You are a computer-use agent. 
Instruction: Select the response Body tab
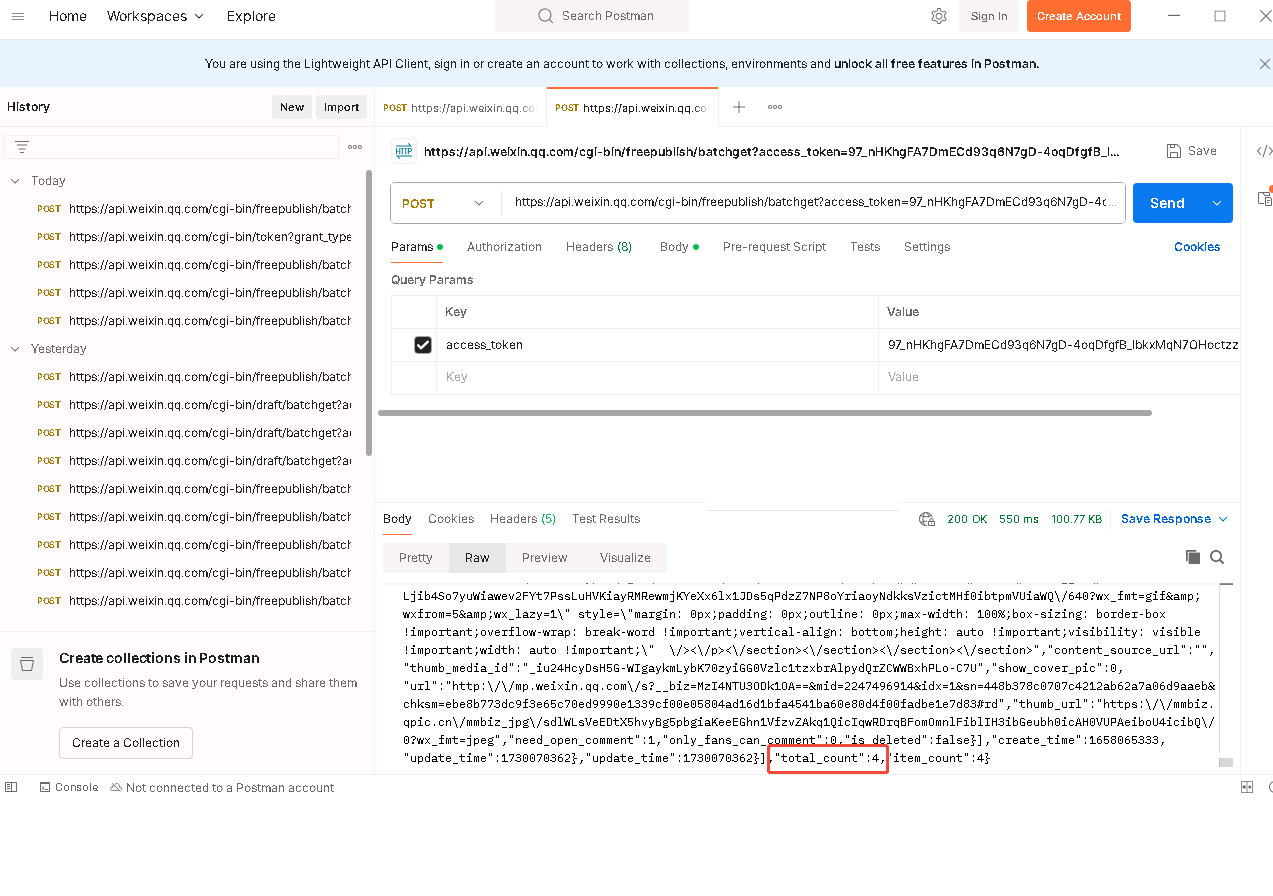coord(397,519)
